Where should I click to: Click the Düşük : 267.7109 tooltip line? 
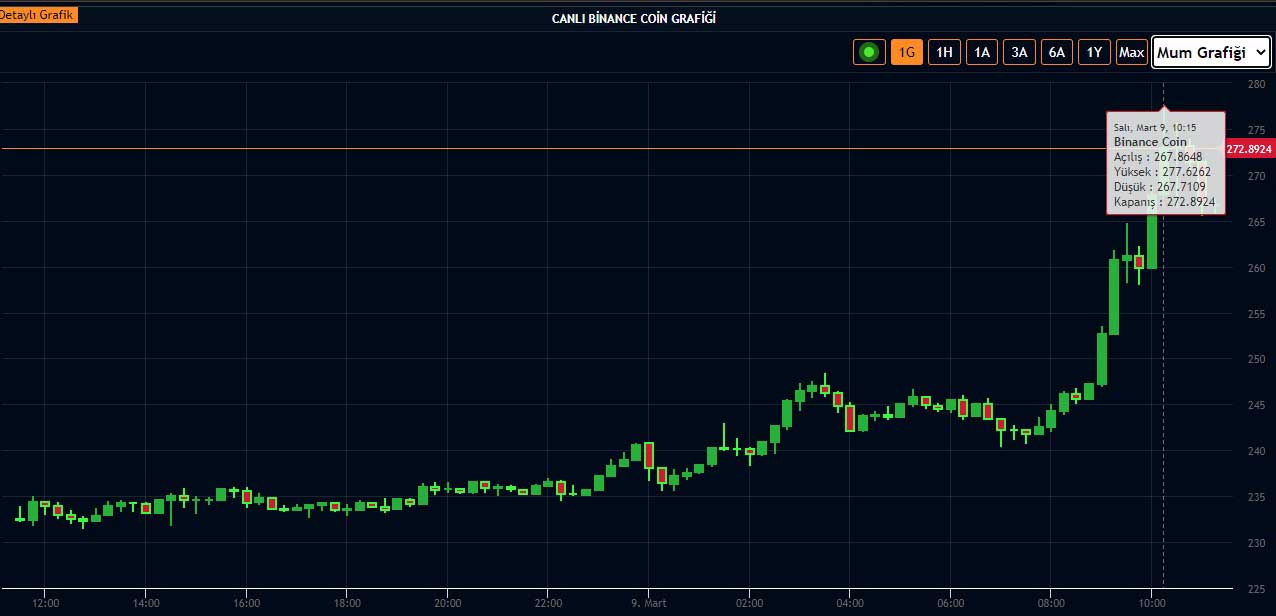click(x=1160, y=186)
